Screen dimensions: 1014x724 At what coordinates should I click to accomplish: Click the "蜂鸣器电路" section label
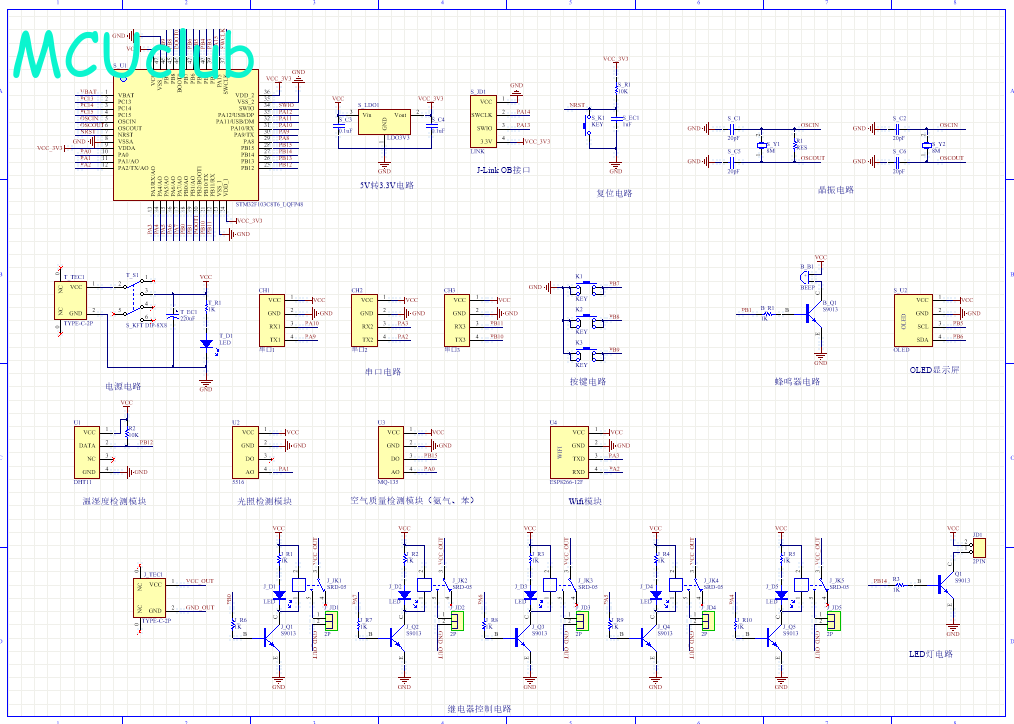(797, 381)
